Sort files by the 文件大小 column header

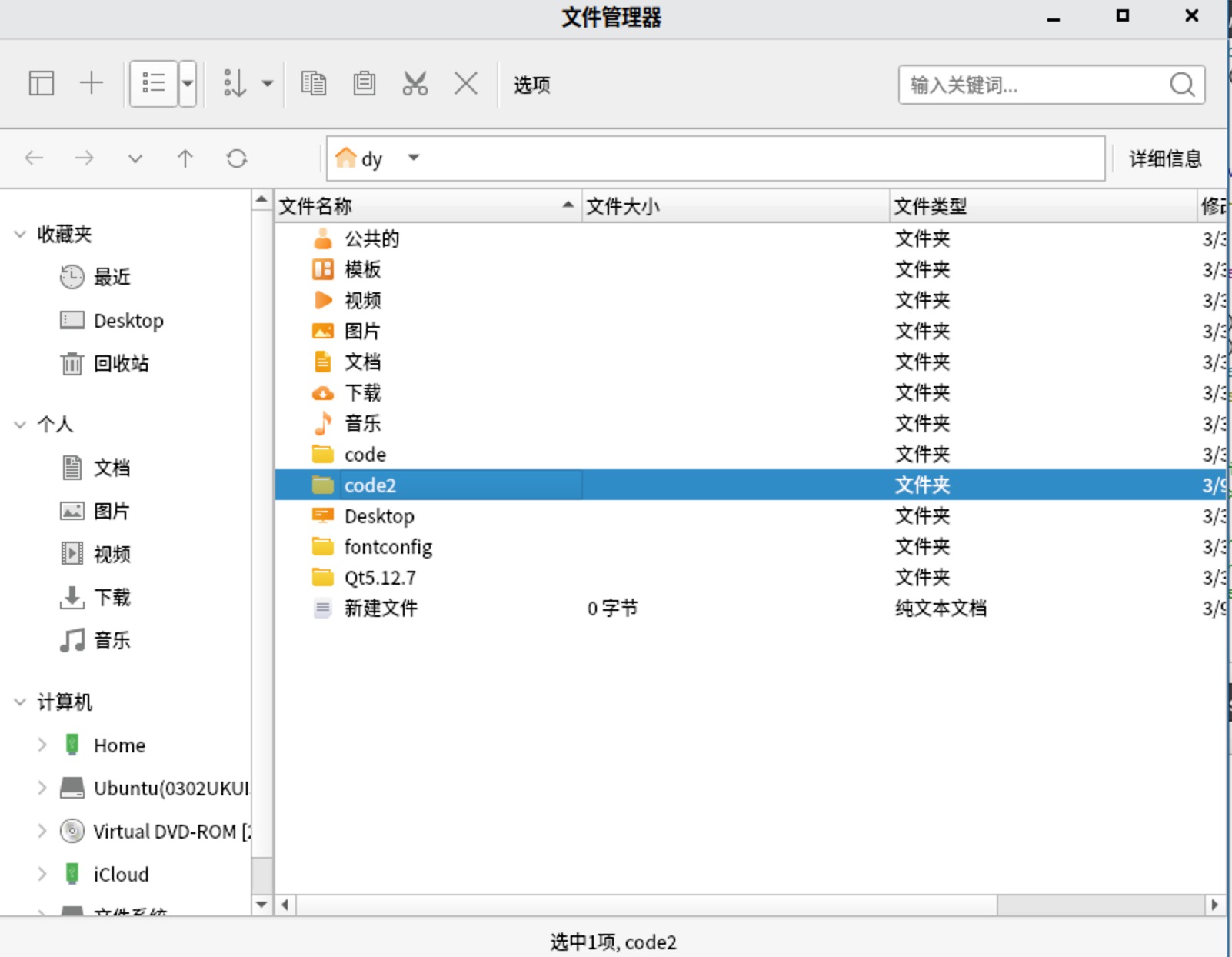[623, 205]
